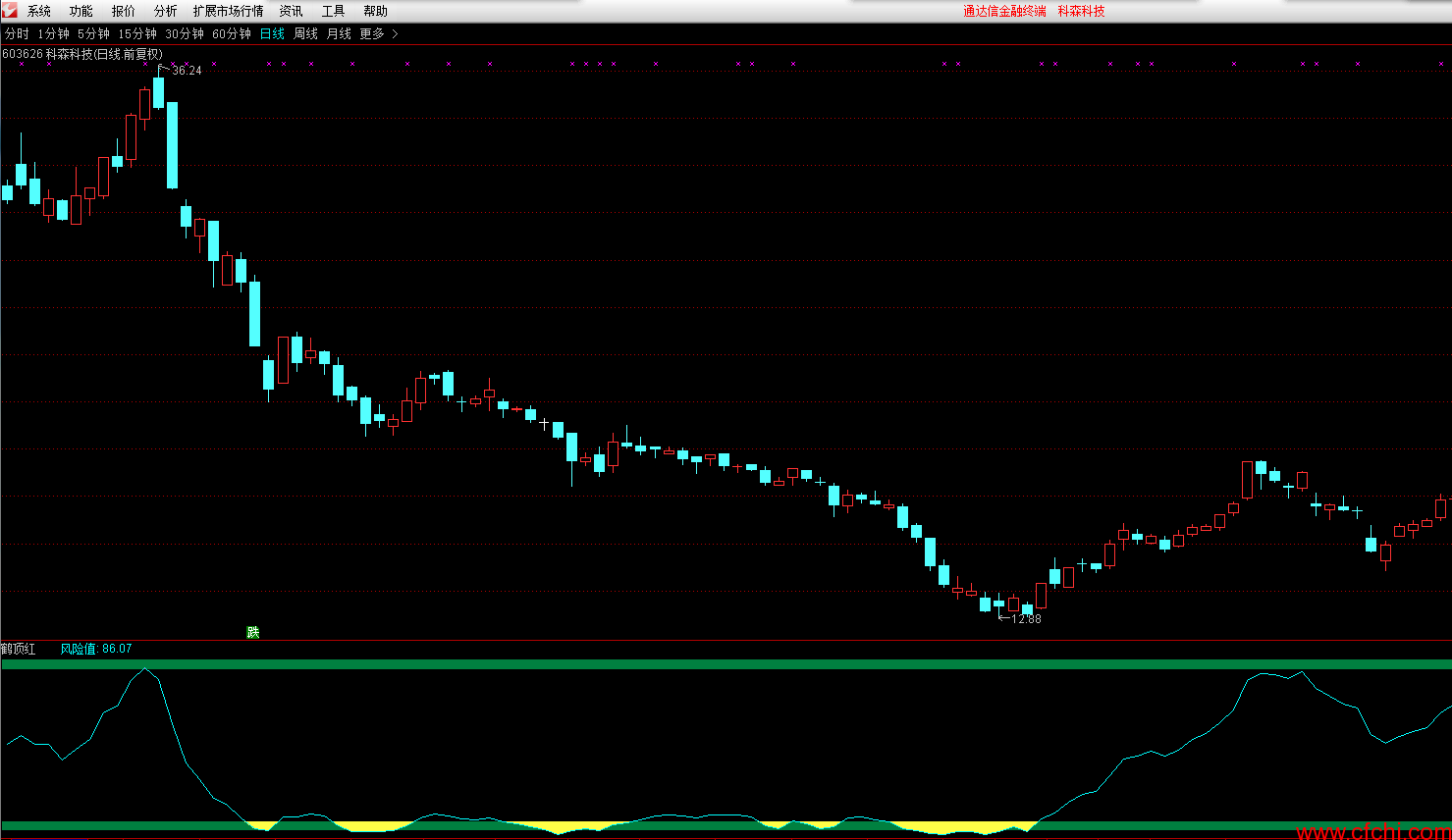This screenshot has height=840, width=1452.
Task: Click the 36.24 high price label
Action: coord(187,71)
